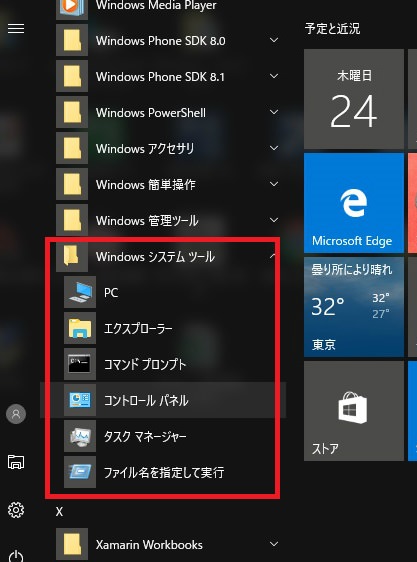Jump via the X letter header
Viewport: 417px width, 562px height.
coord(59,511)
